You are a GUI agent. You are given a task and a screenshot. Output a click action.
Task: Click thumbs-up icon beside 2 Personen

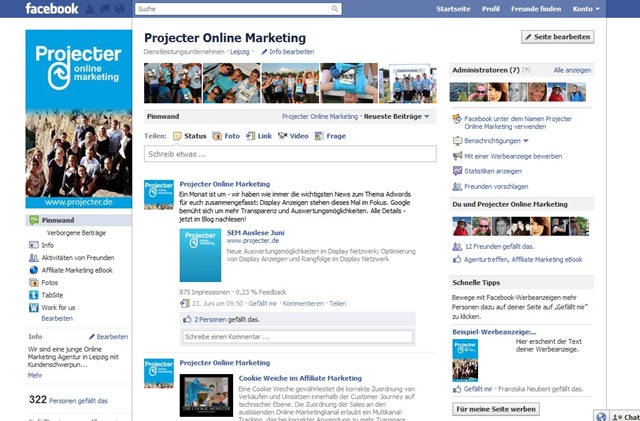(187, 319)
